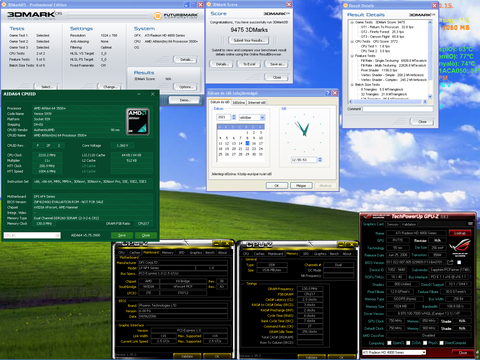Viewport: 480px width, 360px height.
Task: Click the title bar icon of the 3DMark Score window
Action: click(x=209, y=4)
